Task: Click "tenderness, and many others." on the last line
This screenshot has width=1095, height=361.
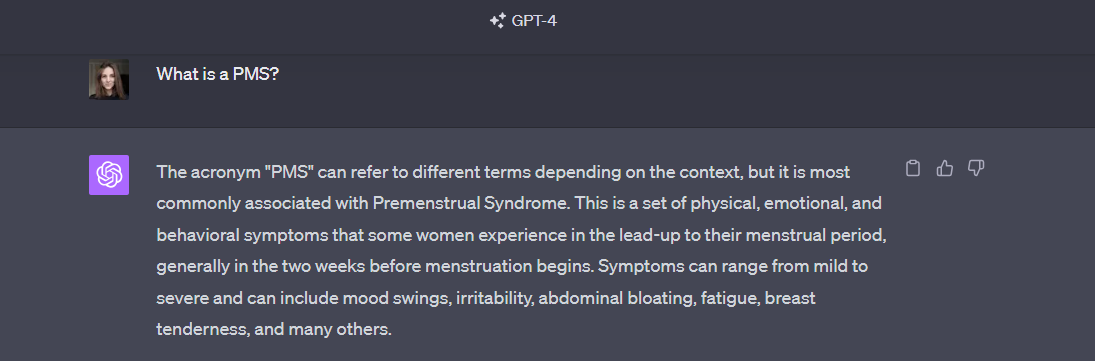Action: coord(274,330)
